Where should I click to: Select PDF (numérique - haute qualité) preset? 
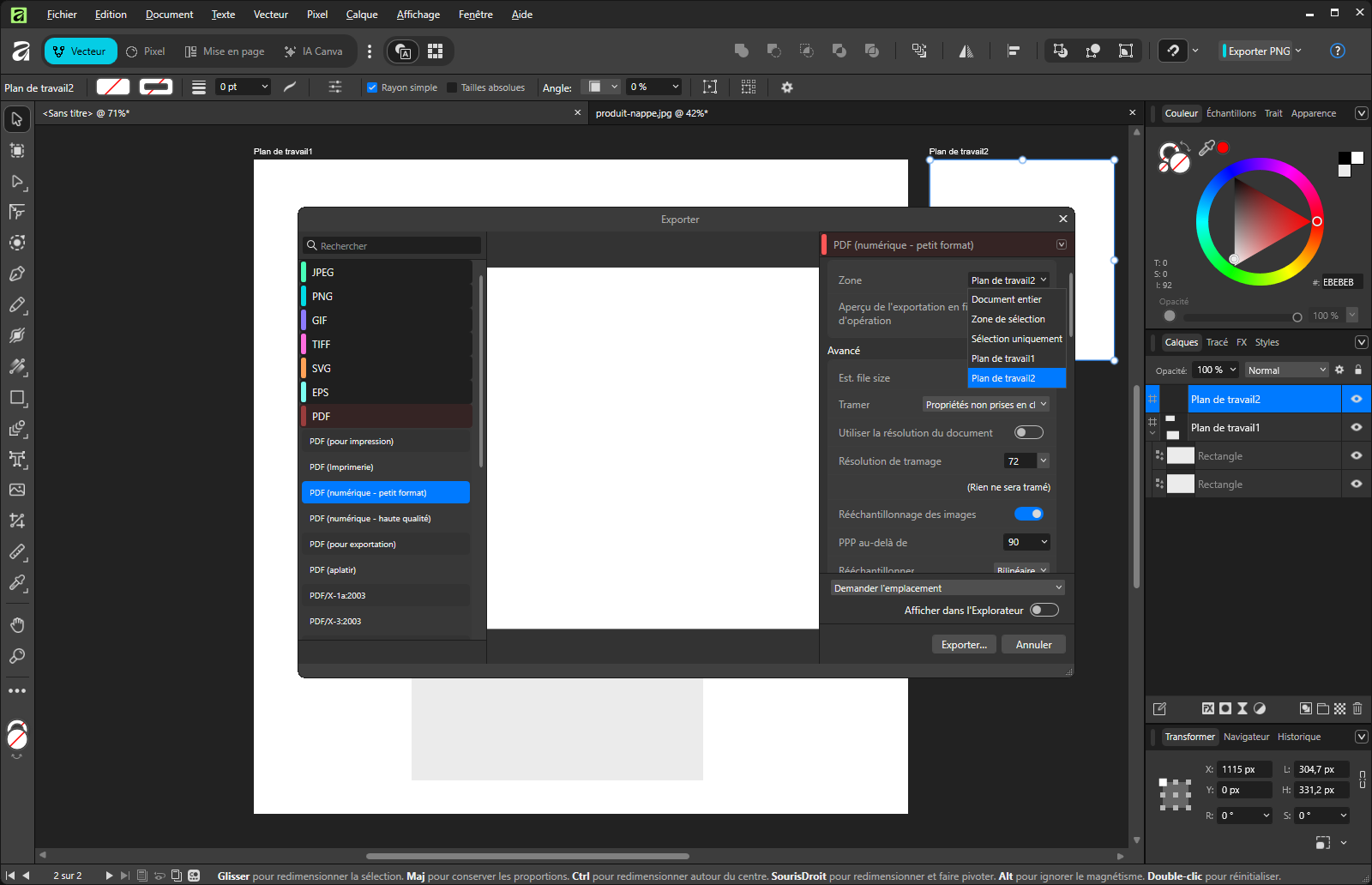click(x=386, y=518)
